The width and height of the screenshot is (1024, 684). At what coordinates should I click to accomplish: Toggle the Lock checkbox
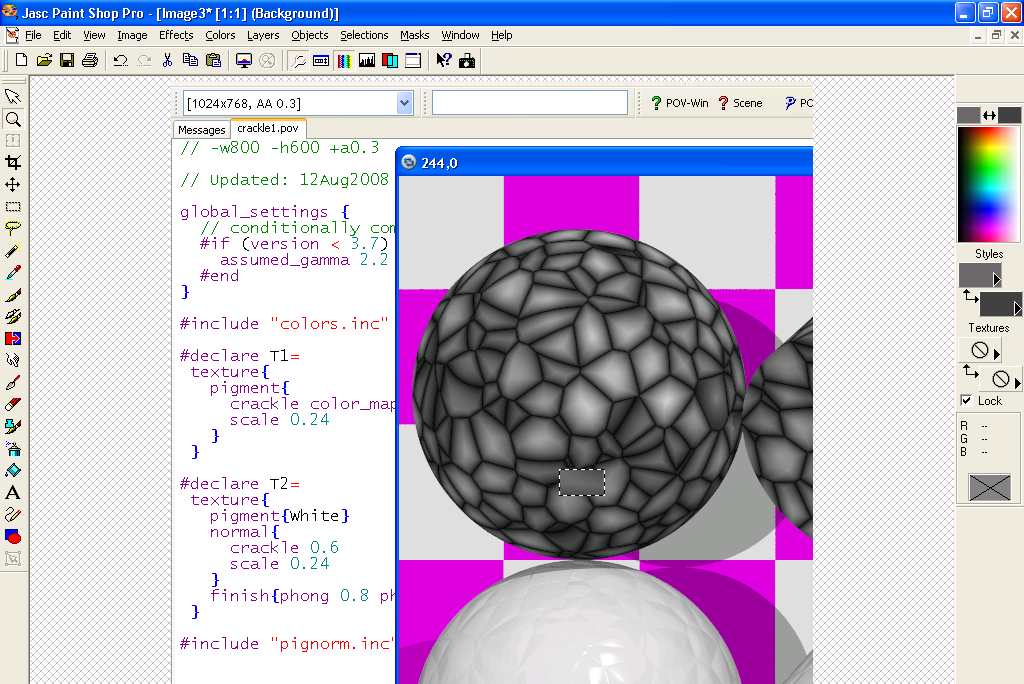click(966, 400)
